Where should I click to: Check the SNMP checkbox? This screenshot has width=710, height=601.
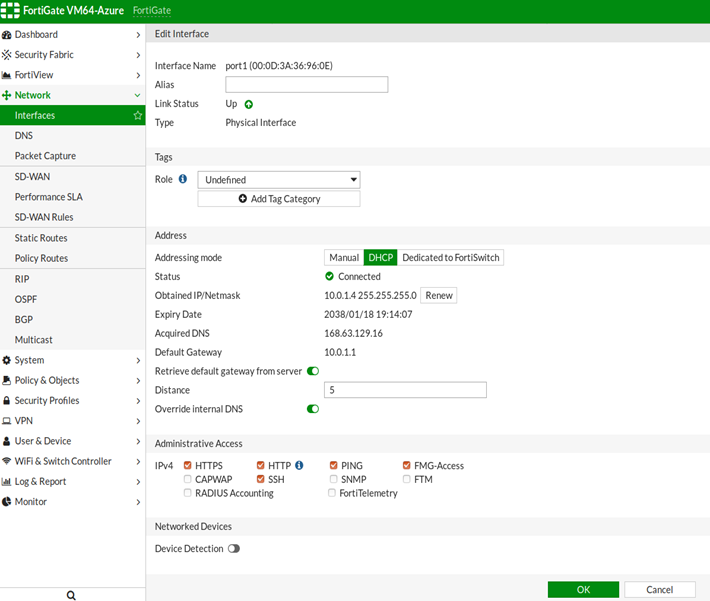click(x=333, y=479)
